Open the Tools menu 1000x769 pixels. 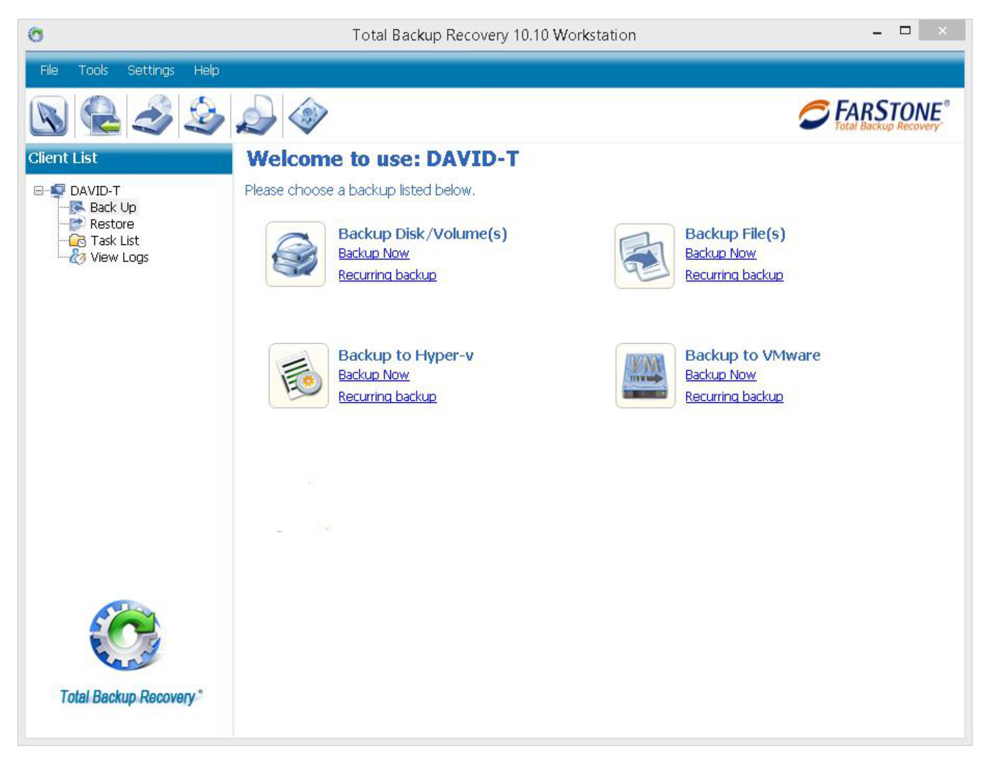(93, 70)
